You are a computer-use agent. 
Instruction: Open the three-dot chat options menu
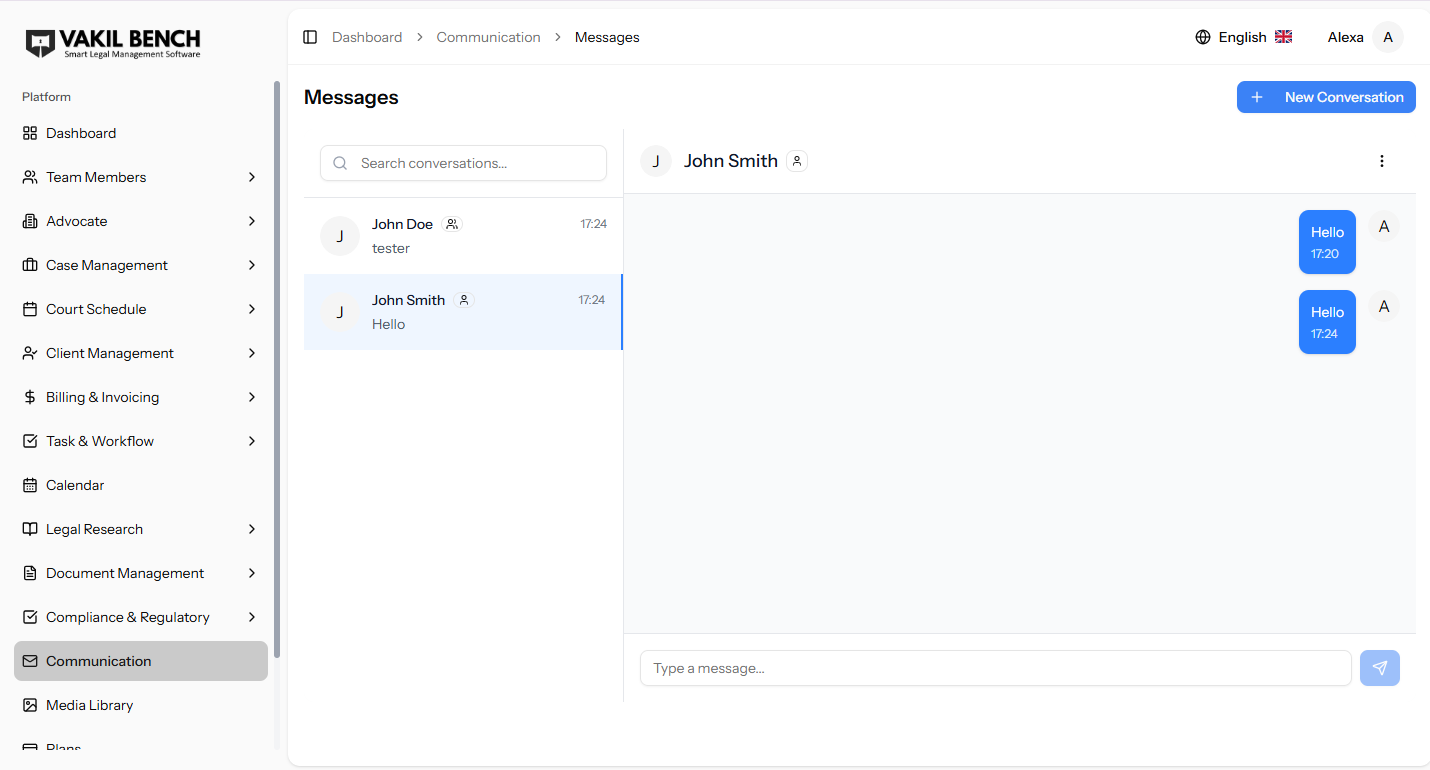[1381, 161]
